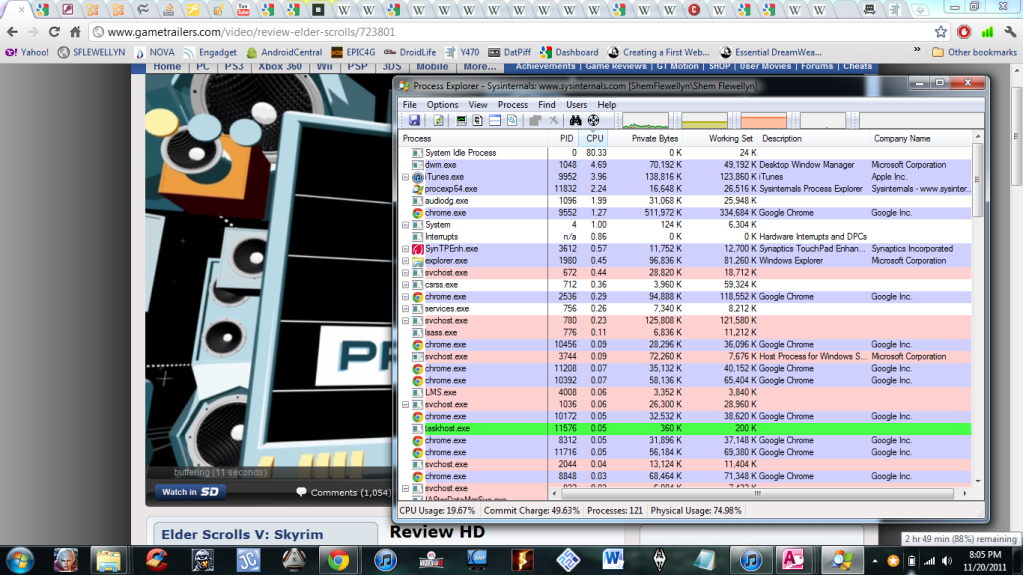Click the green CPU usage mini graph

[x=645, y=121]
